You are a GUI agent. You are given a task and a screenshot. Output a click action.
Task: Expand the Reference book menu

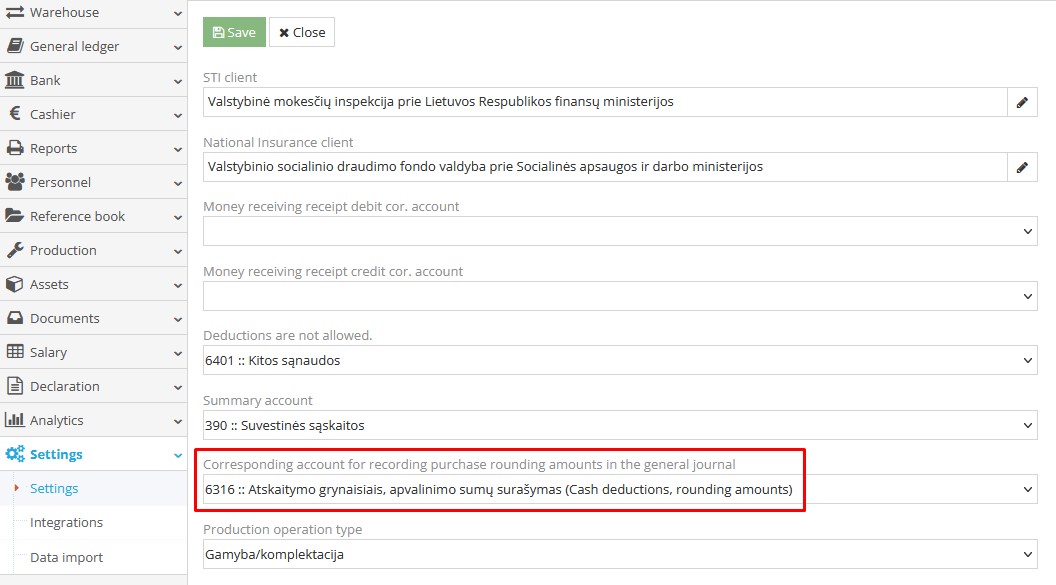[75, 216]
